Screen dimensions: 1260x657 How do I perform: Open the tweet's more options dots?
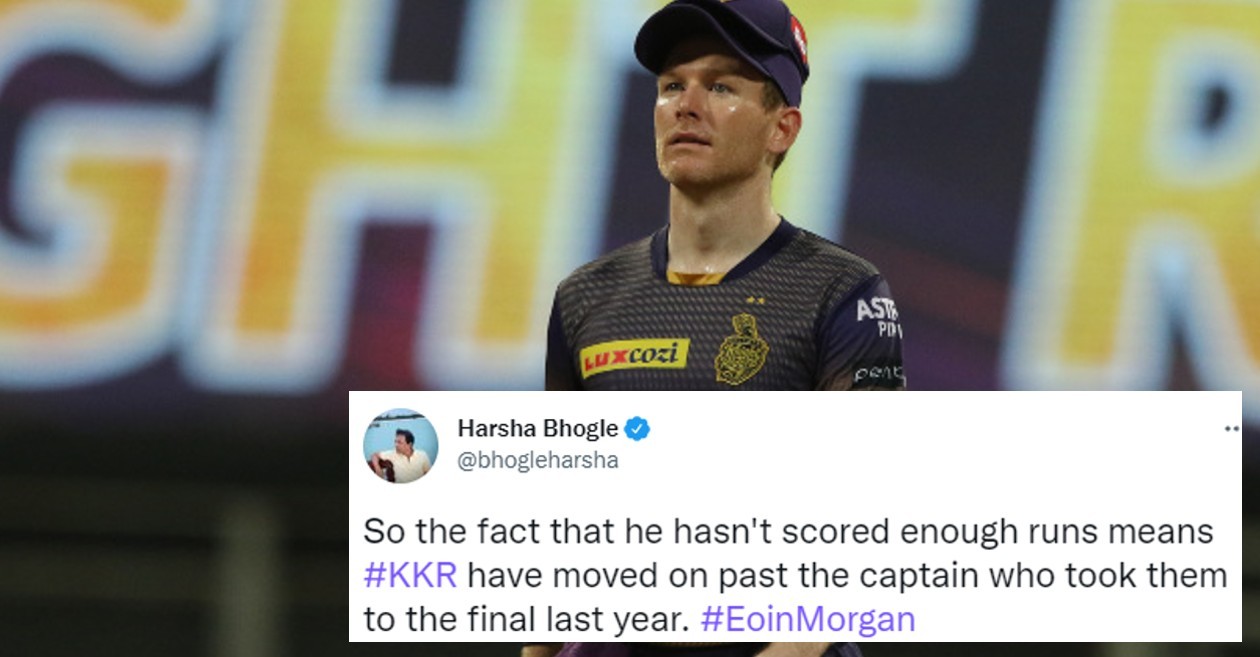(x=1231, y=428)
